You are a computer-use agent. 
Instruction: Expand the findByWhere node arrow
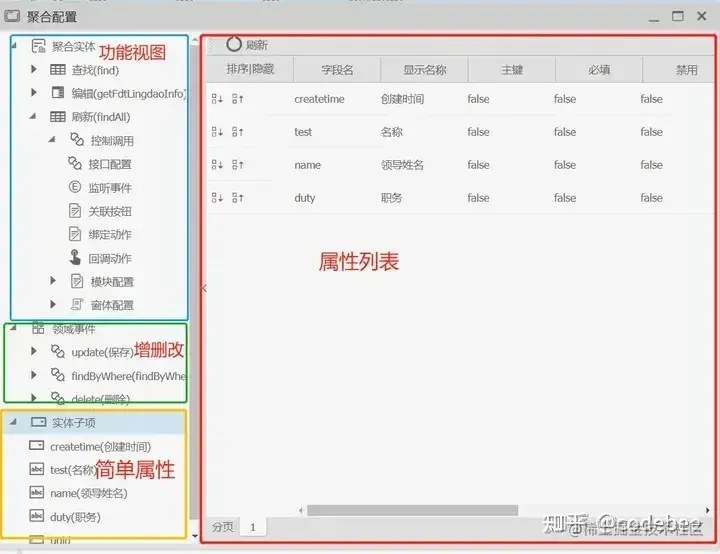34,375
